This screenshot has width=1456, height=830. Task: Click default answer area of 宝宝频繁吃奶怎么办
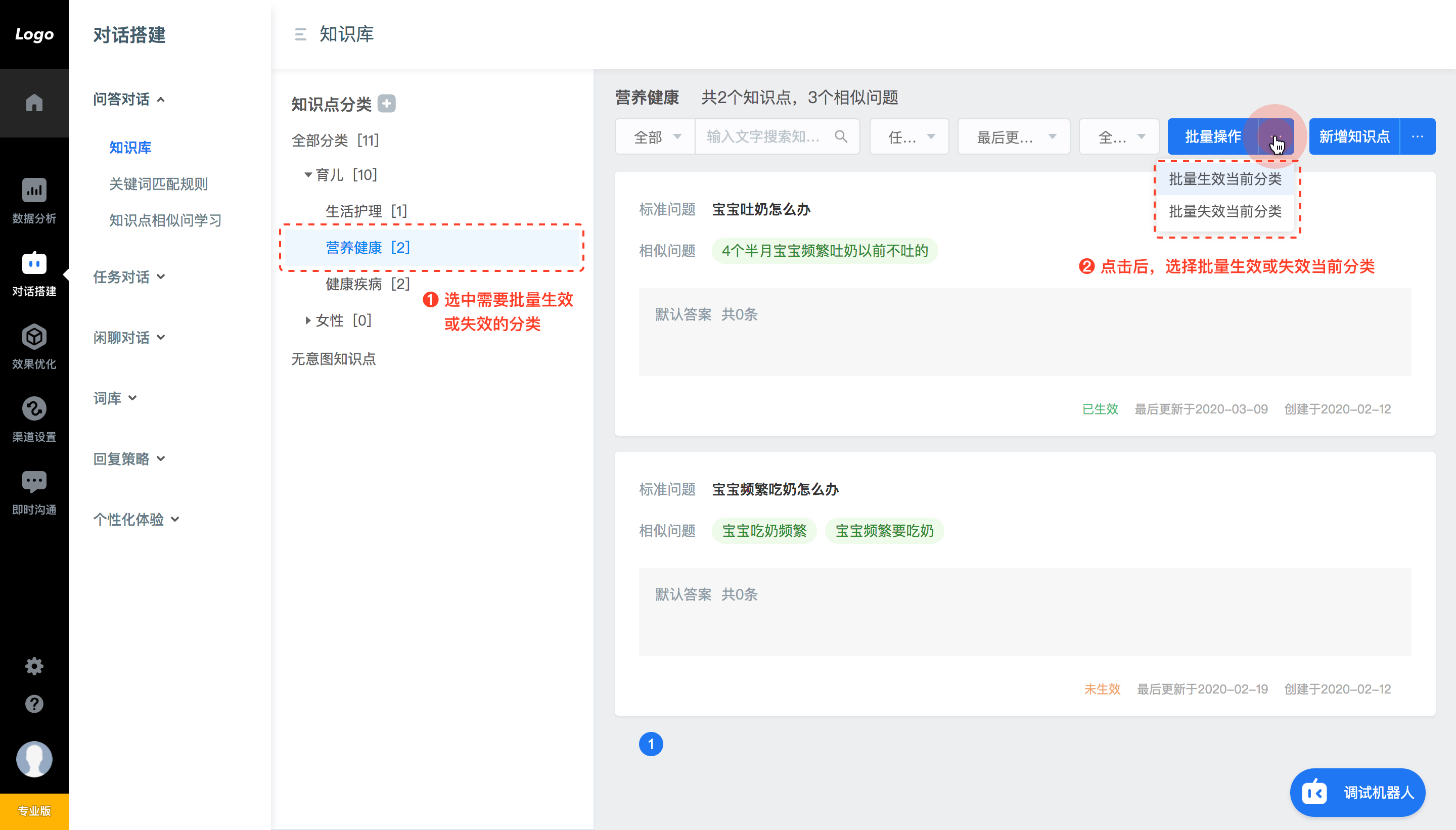click(1025, 612)
